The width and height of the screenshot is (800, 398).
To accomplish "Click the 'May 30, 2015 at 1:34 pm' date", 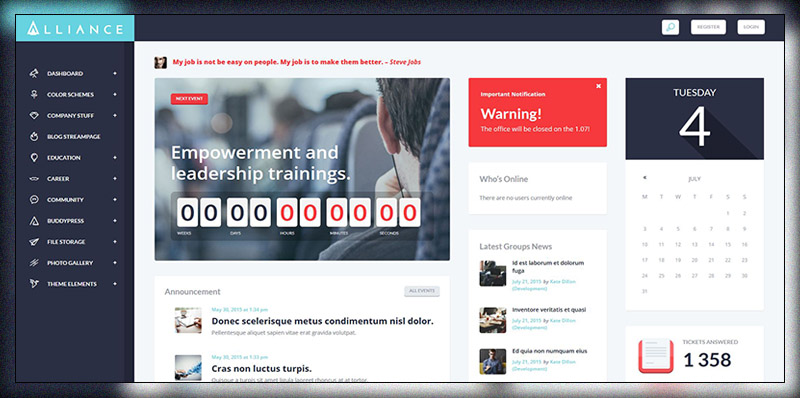I will click(240, 309).
